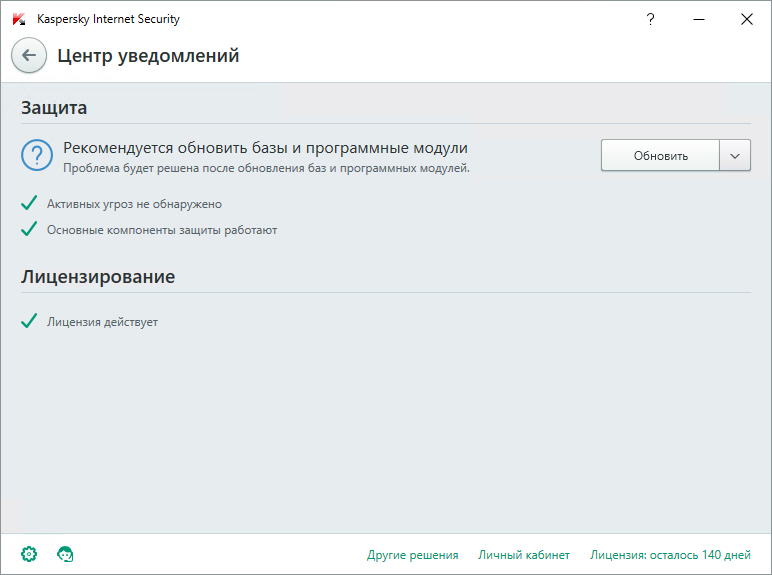Click the checkmark beside "Основные компоненты защиты работают"

(x=29, y=230)
